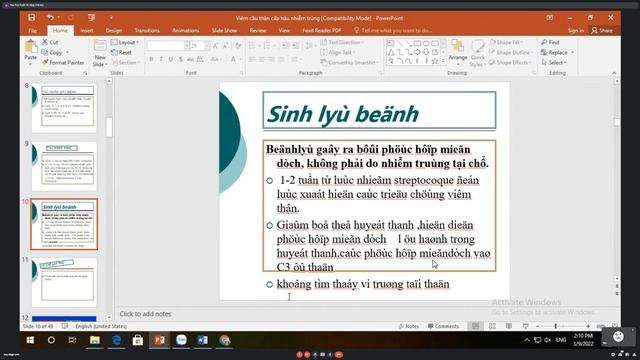
Task: Select the star shape in shapes gallery
Action: (435, 61)
